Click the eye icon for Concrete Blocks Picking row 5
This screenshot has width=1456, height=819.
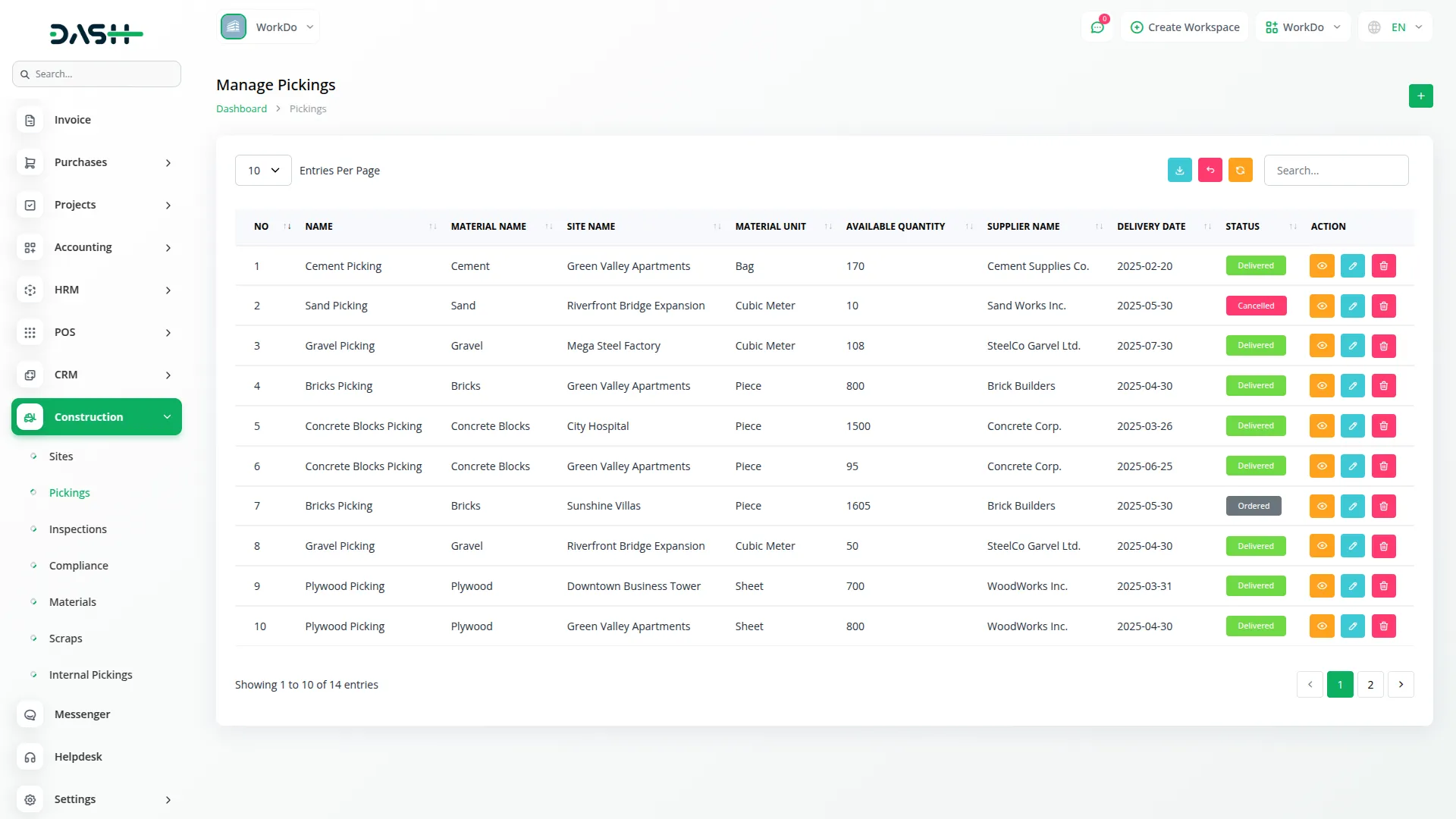pyautogui.click(x=1321, y=426)
